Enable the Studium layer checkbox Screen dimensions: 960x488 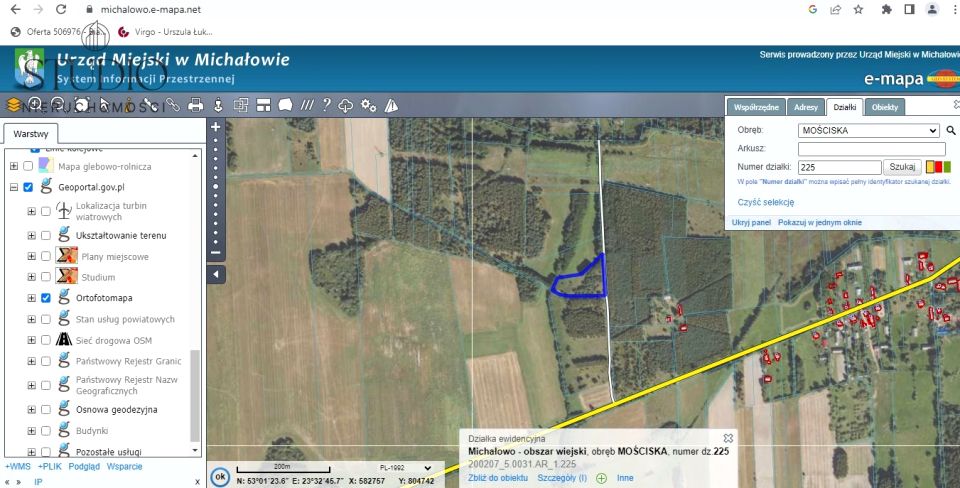[46, 277]
